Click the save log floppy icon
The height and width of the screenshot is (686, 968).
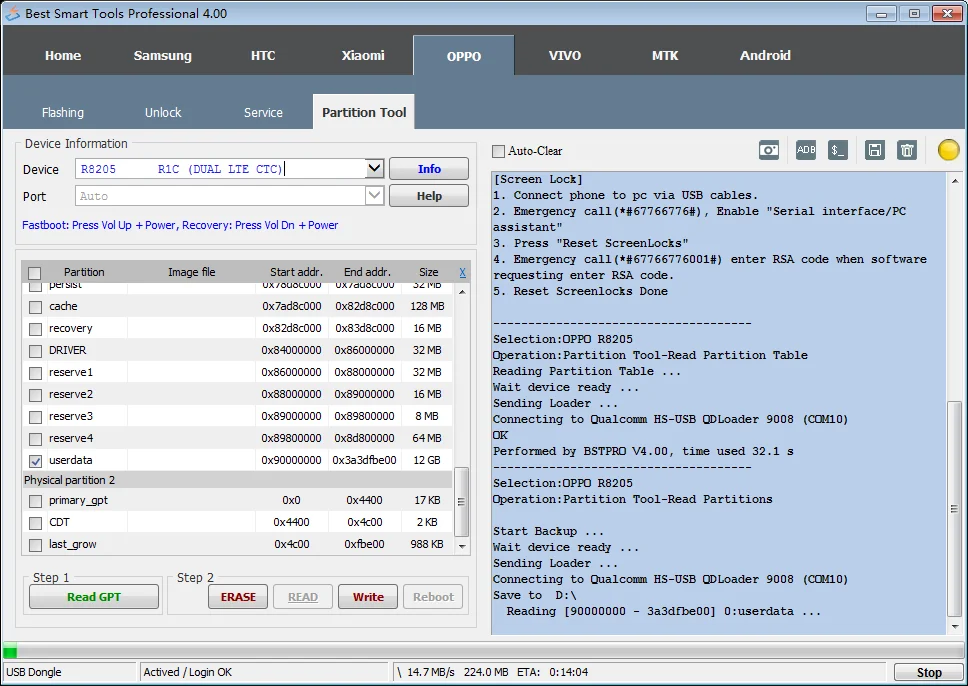874,150
